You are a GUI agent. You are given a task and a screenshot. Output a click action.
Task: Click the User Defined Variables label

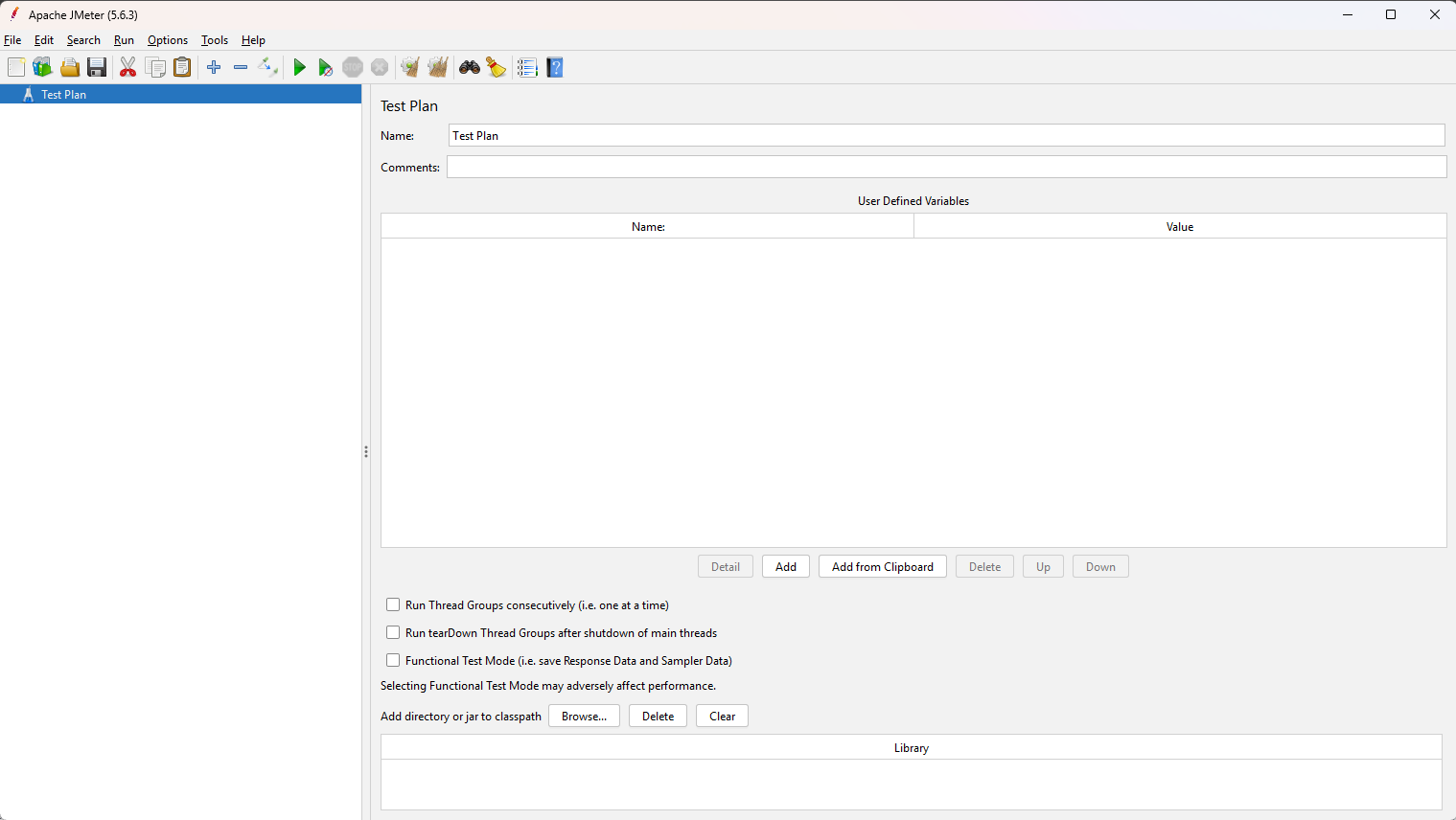click(x=913, y=200)
